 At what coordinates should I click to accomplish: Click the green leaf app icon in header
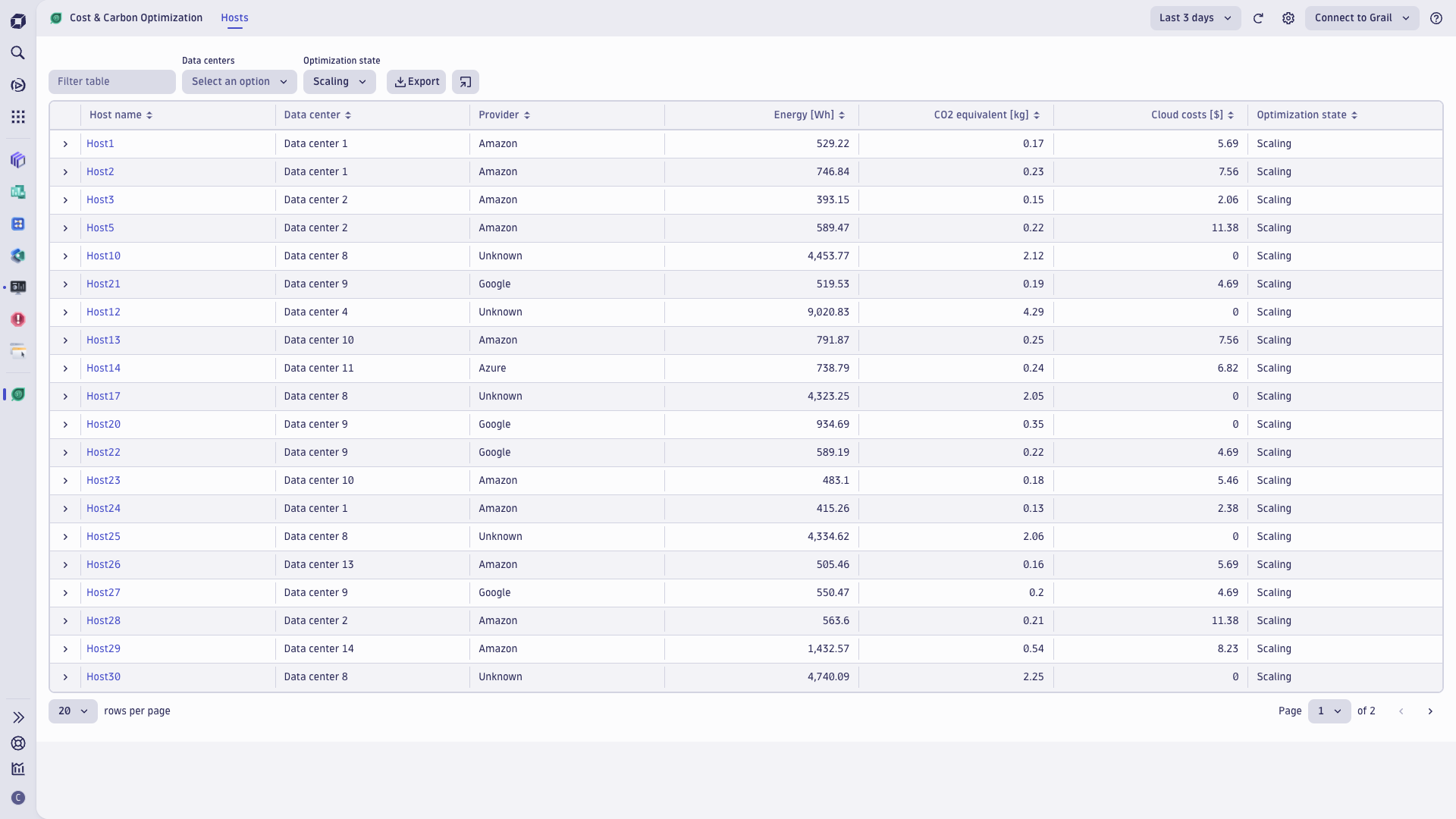(x=56, y=18)
